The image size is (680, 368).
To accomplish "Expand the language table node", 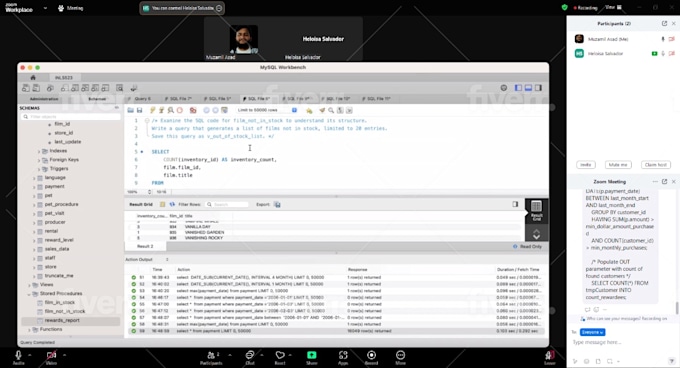I will 34,178.
